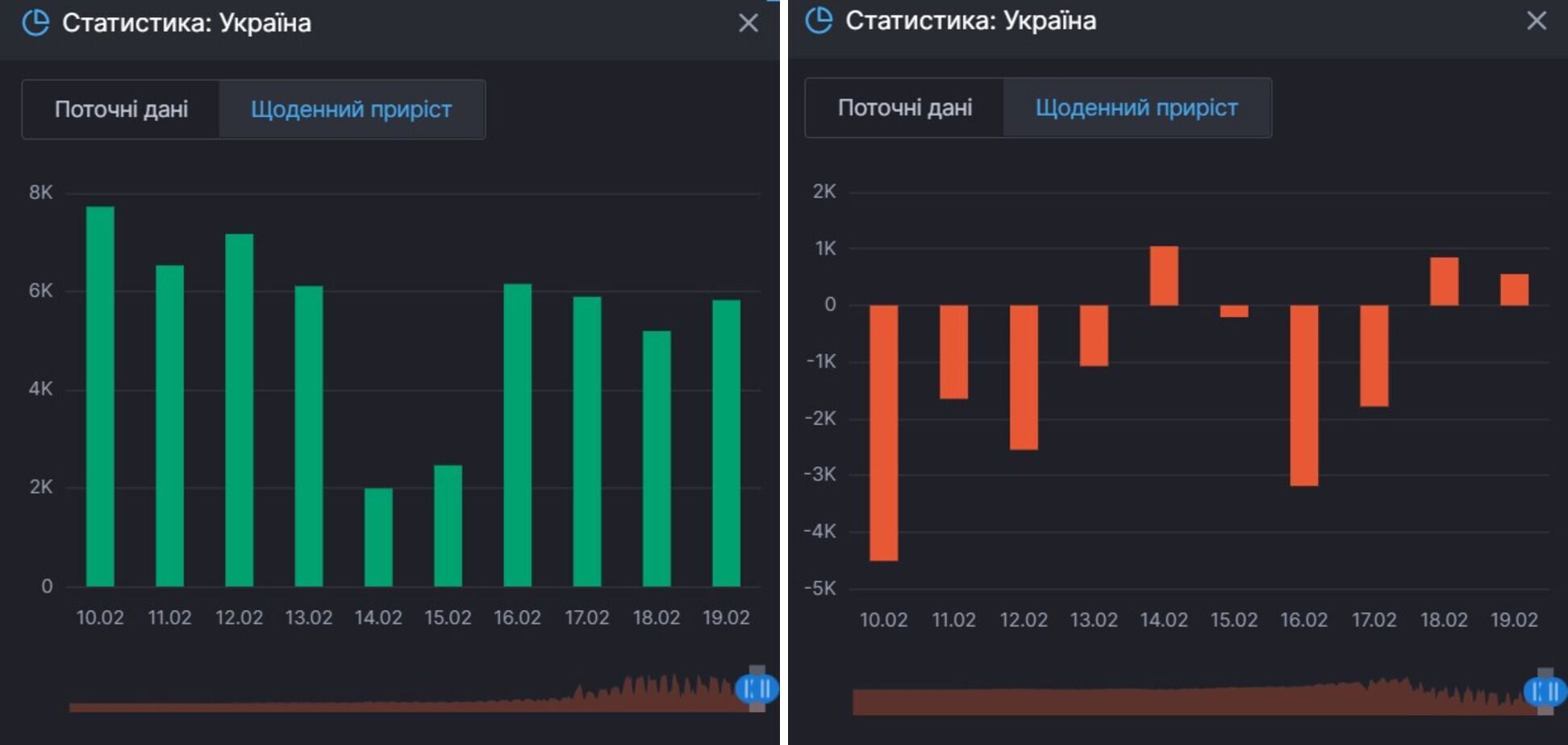The image size is (1568, 745).
Task: Click the 8K axis label in left chart
Action: 40,192
